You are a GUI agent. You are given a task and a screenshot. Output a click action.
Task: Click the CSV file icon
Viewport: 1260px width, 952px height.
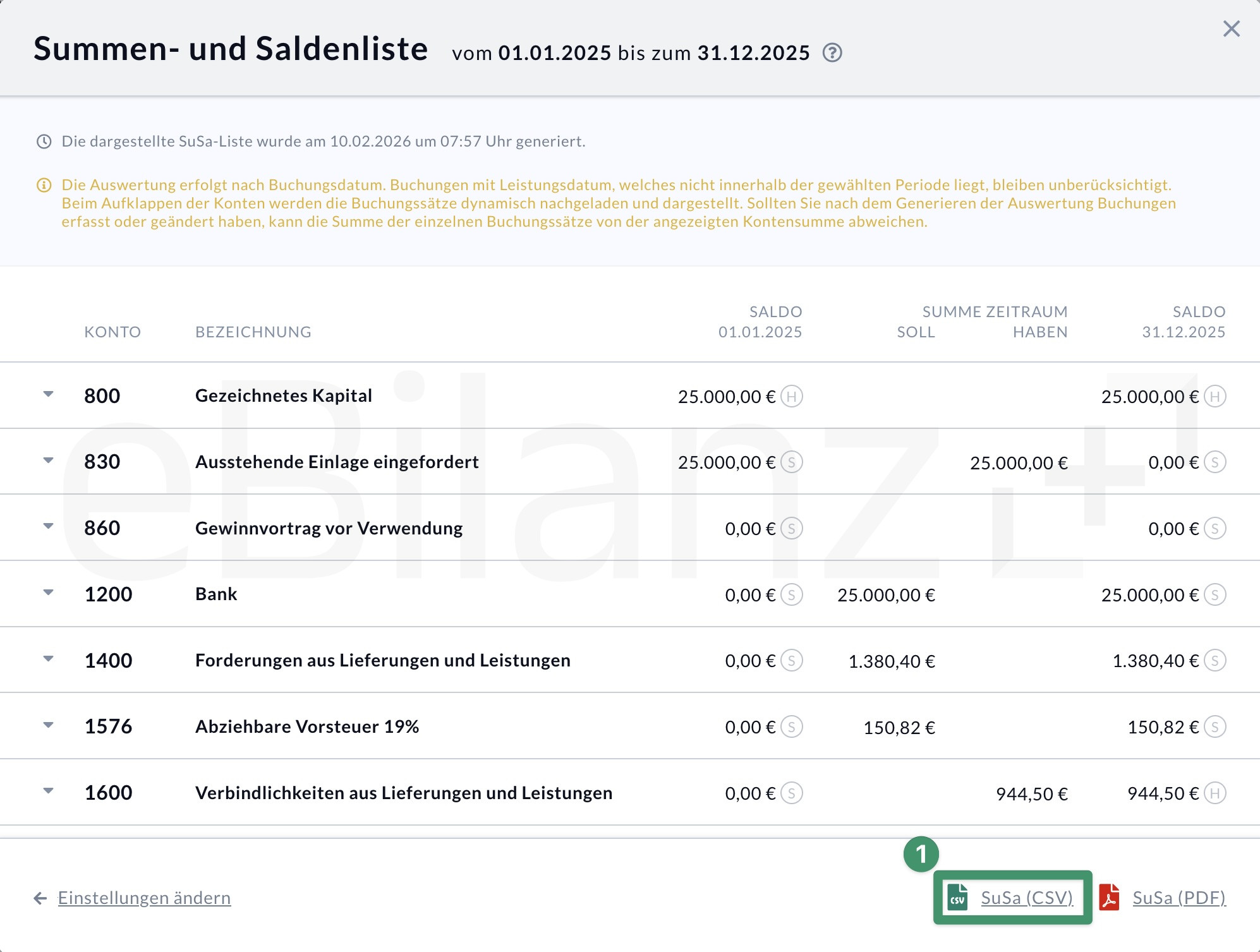(x=957, y=898)
